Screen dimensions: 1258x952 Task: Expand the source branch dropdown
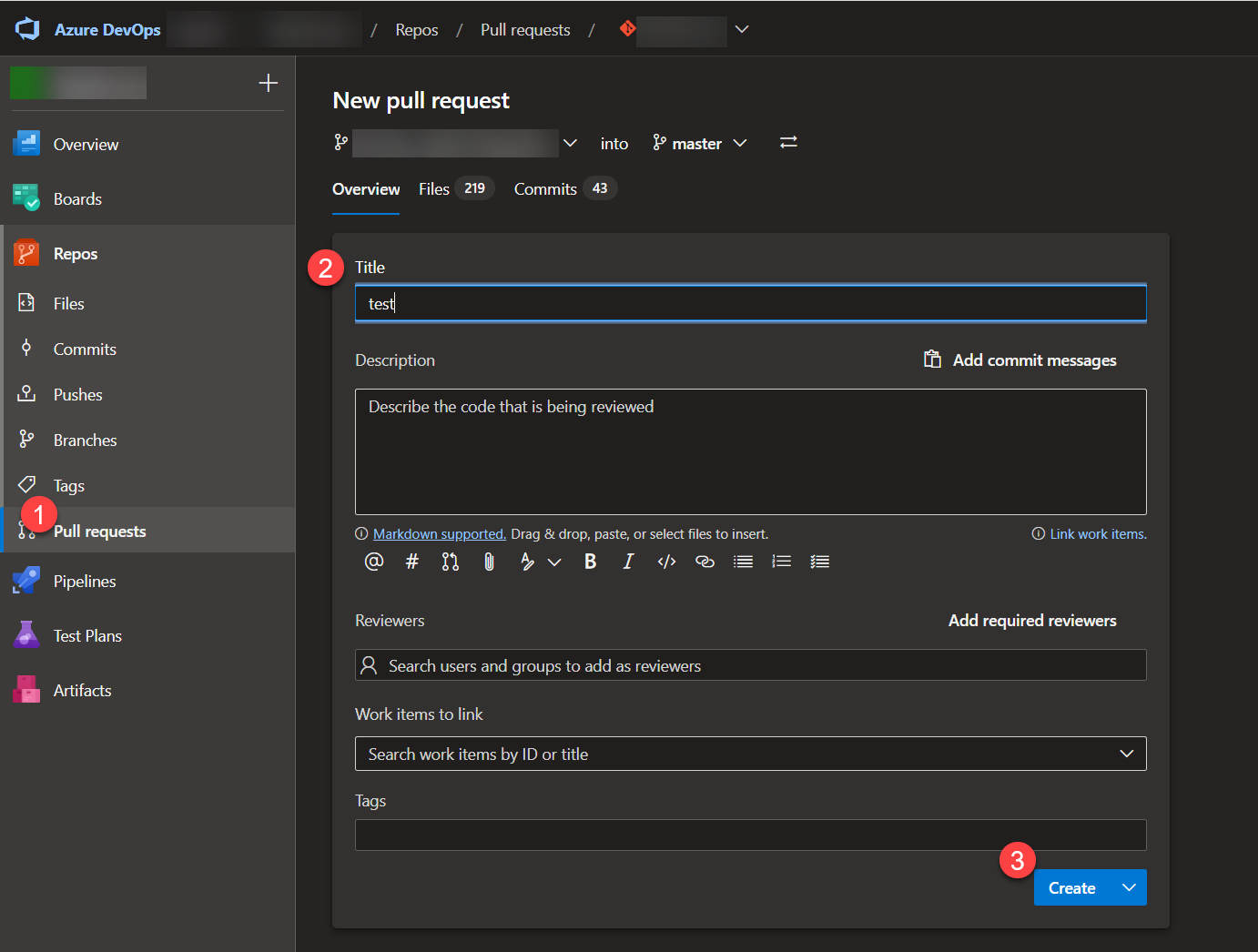(x=570, y=143)
